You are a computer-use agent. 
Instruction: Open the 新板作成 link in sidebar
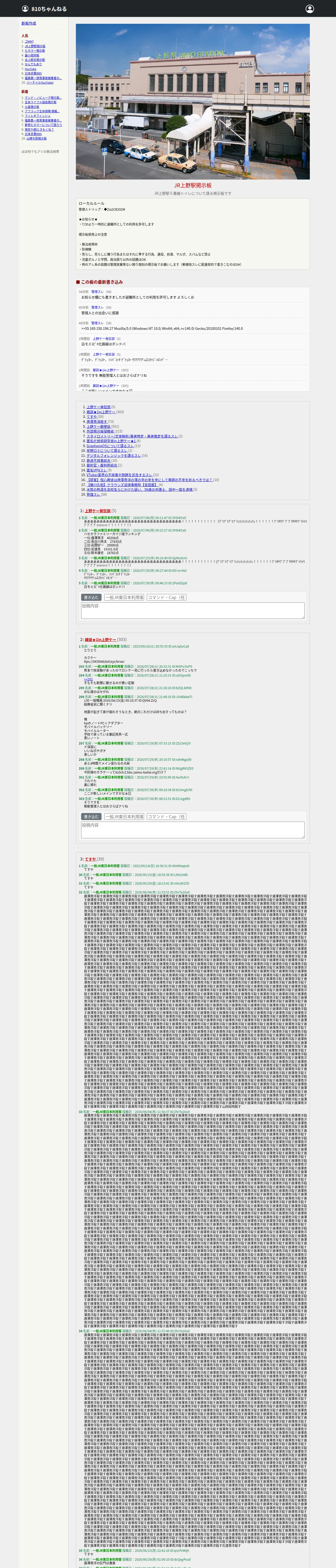tap(29, 23)
